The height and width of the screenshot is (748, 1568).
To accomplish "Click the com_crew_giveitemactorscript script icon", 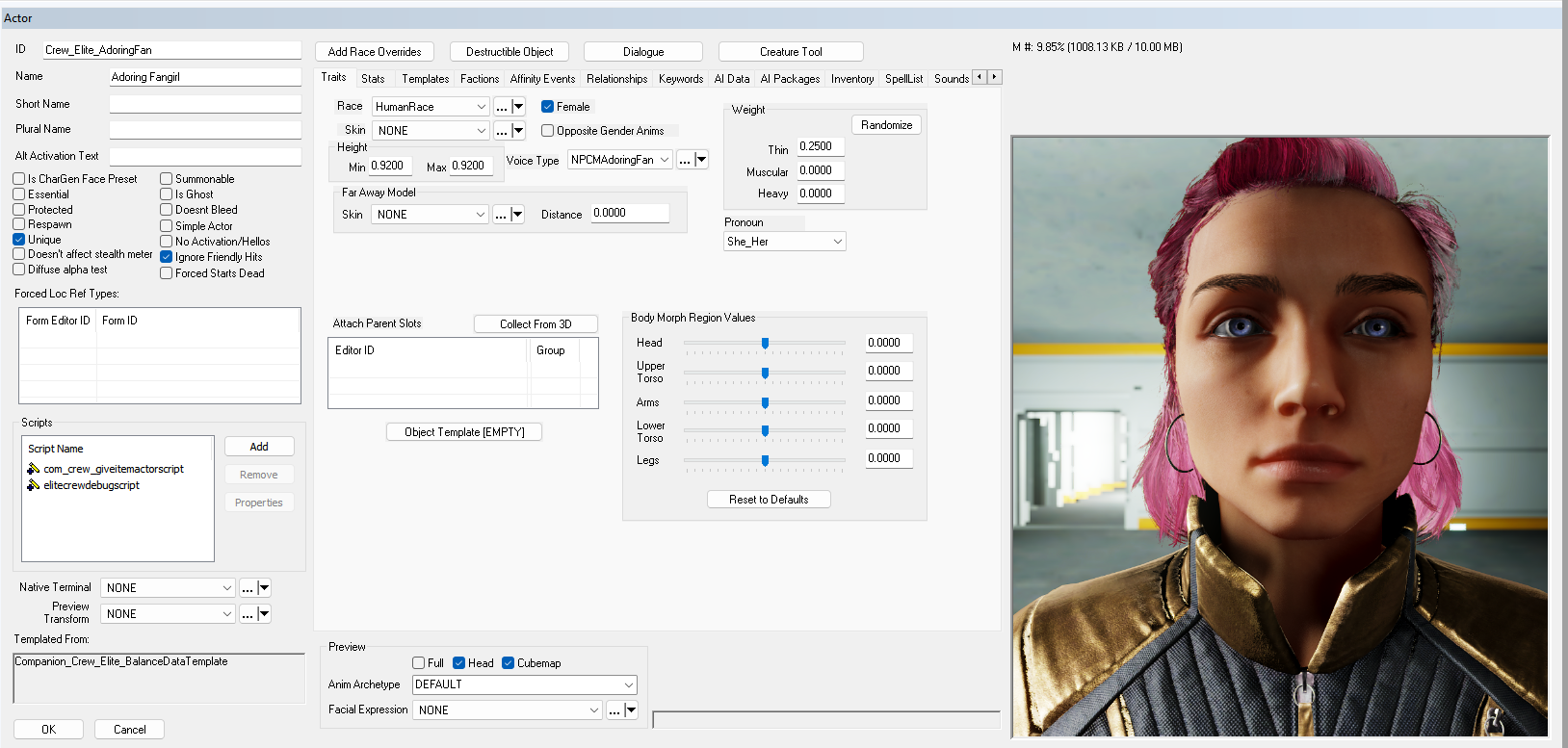I will 34,469.
